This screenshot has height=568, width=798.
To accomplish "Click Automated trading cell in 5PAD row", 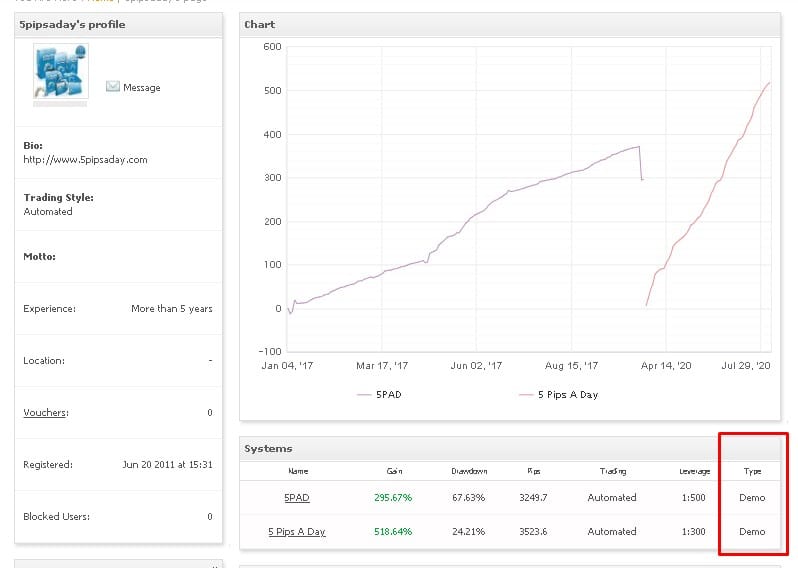I will (612, 497).
